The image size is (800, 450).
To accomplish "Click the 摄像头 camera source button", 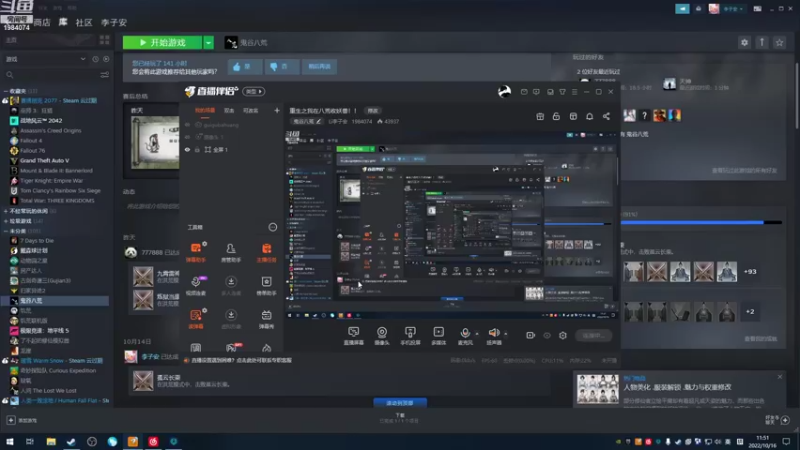I will pyautogui.click(x=382, y=336).
